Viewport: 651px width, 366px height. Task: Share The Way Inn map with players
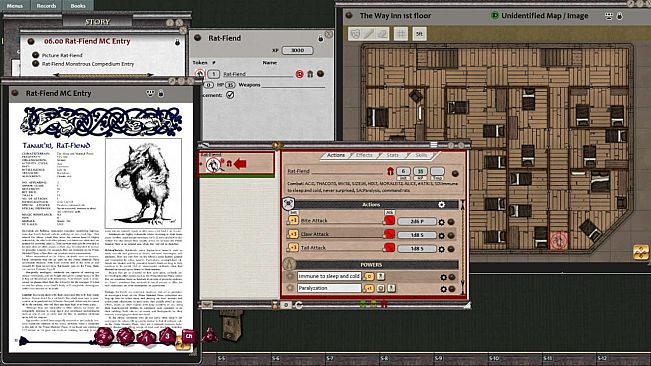click(609, 16)
